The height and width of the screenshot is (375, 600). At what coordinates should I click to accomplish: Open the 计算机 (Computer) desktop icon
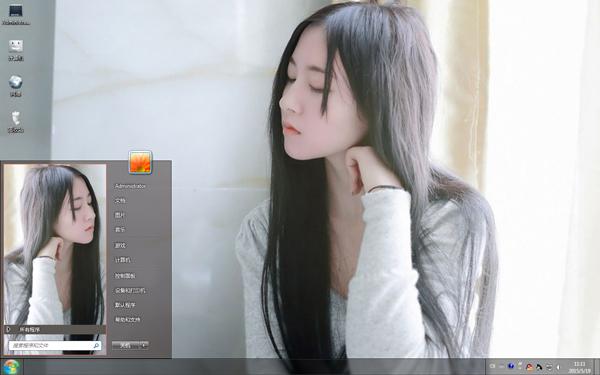pos(16,50)
